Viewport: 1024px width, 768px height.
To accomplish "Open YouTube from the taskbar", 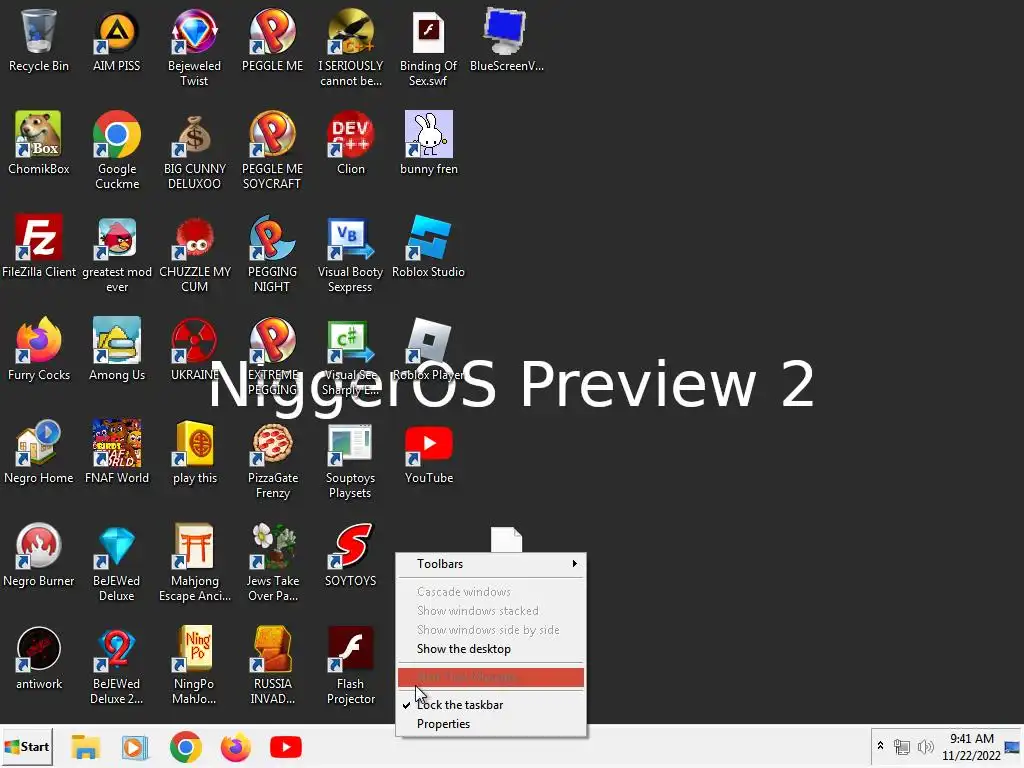I will pos(285,747).
